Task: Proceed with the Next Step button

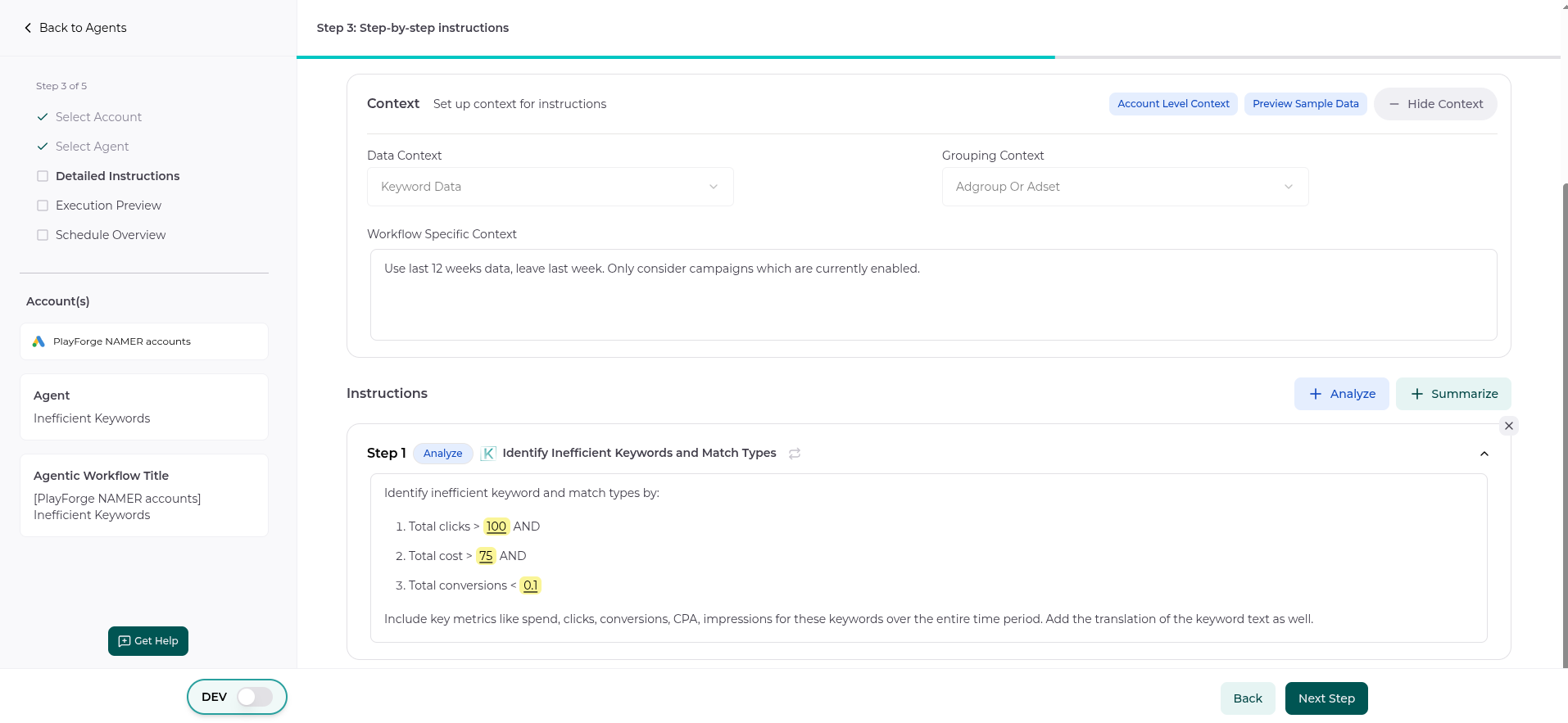Action: [1326, 698]
